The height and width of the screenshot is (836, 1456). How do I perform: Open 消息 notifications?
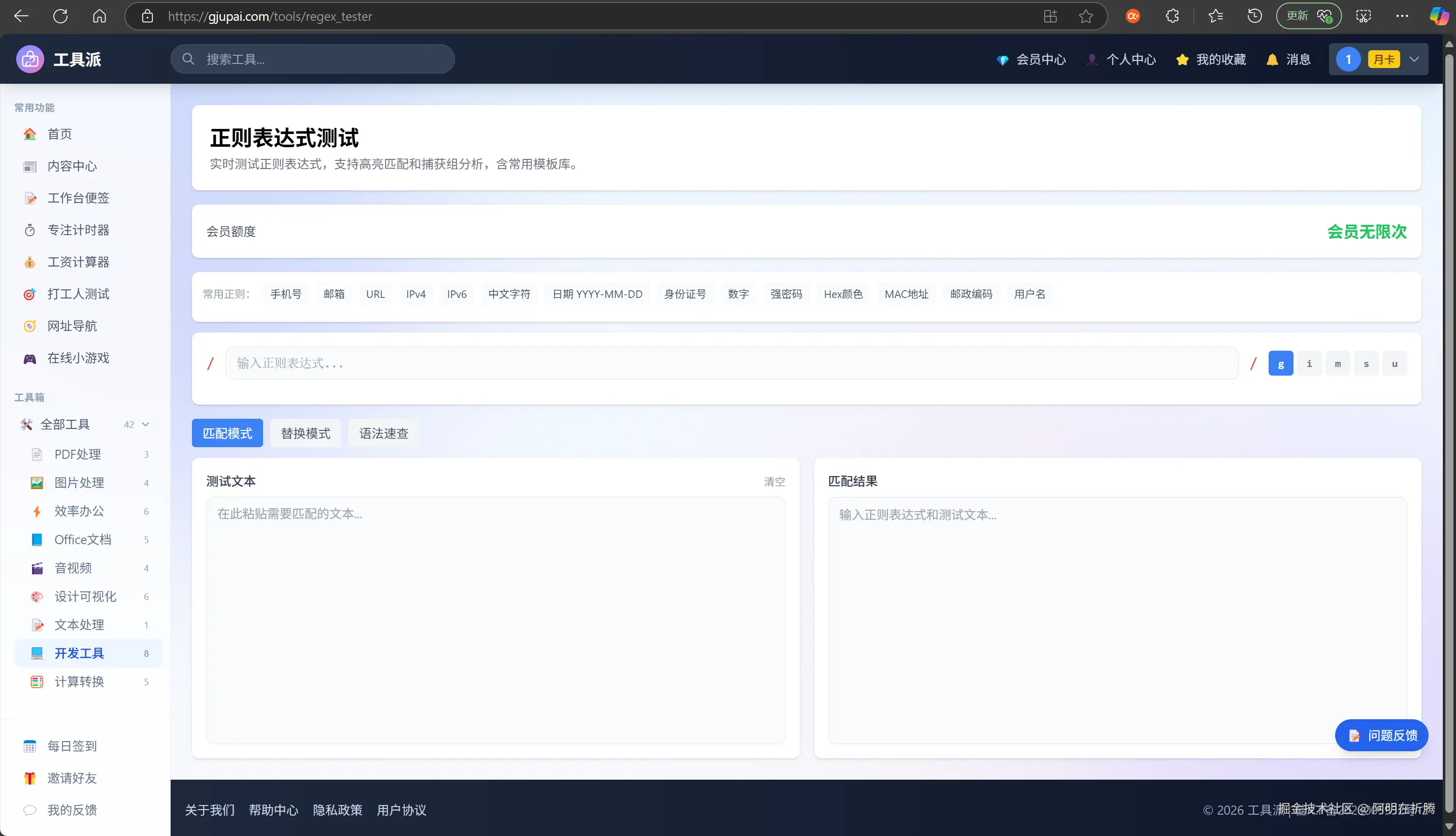[x=1288, y=59]
